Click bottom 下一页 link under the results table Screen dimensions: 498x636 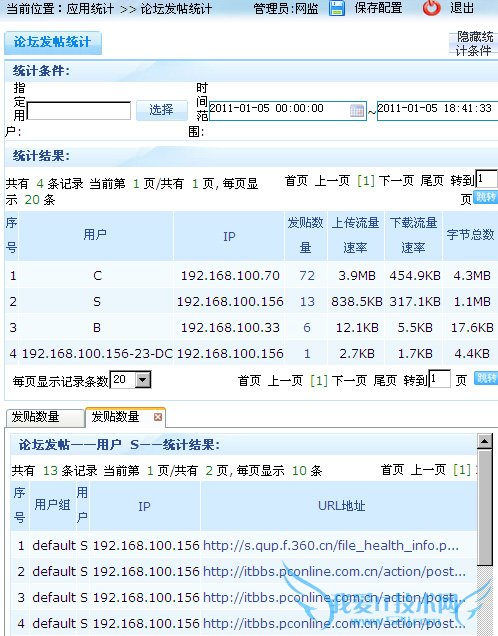pos(349,380)
